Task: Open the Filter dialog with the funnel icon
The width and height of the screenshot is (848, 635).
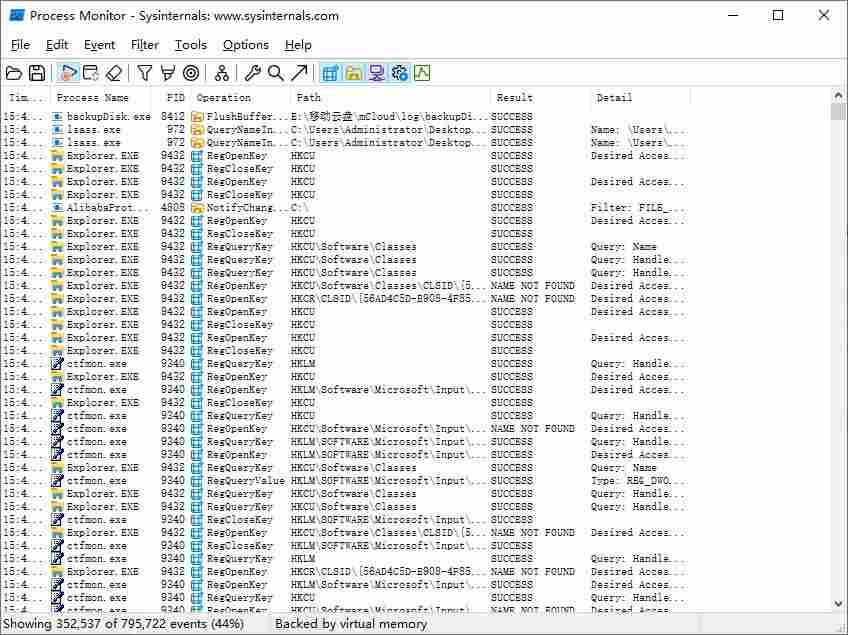Action: point(144,73)
